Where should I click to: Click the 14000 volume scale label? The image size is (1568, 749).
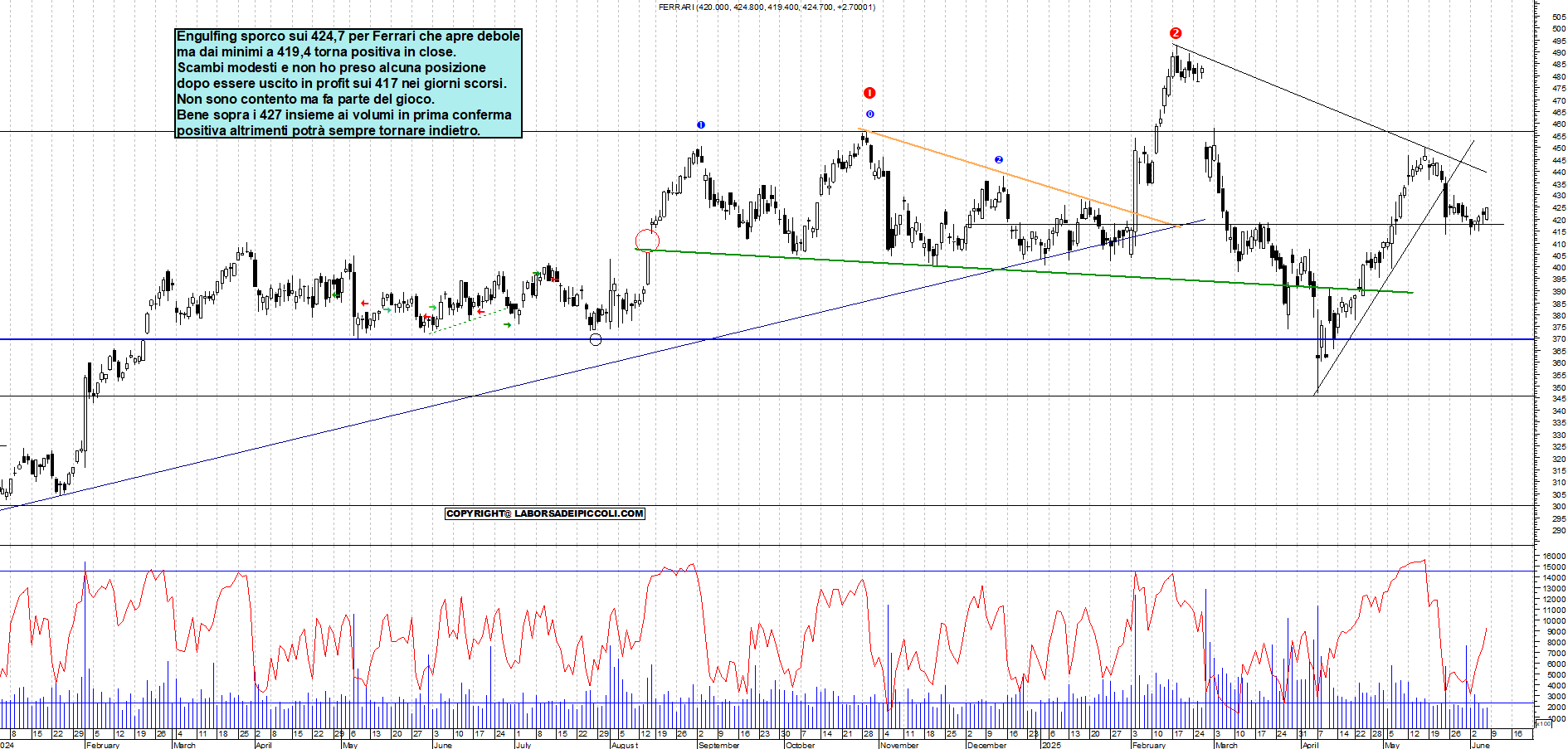tap(1554, 577)
